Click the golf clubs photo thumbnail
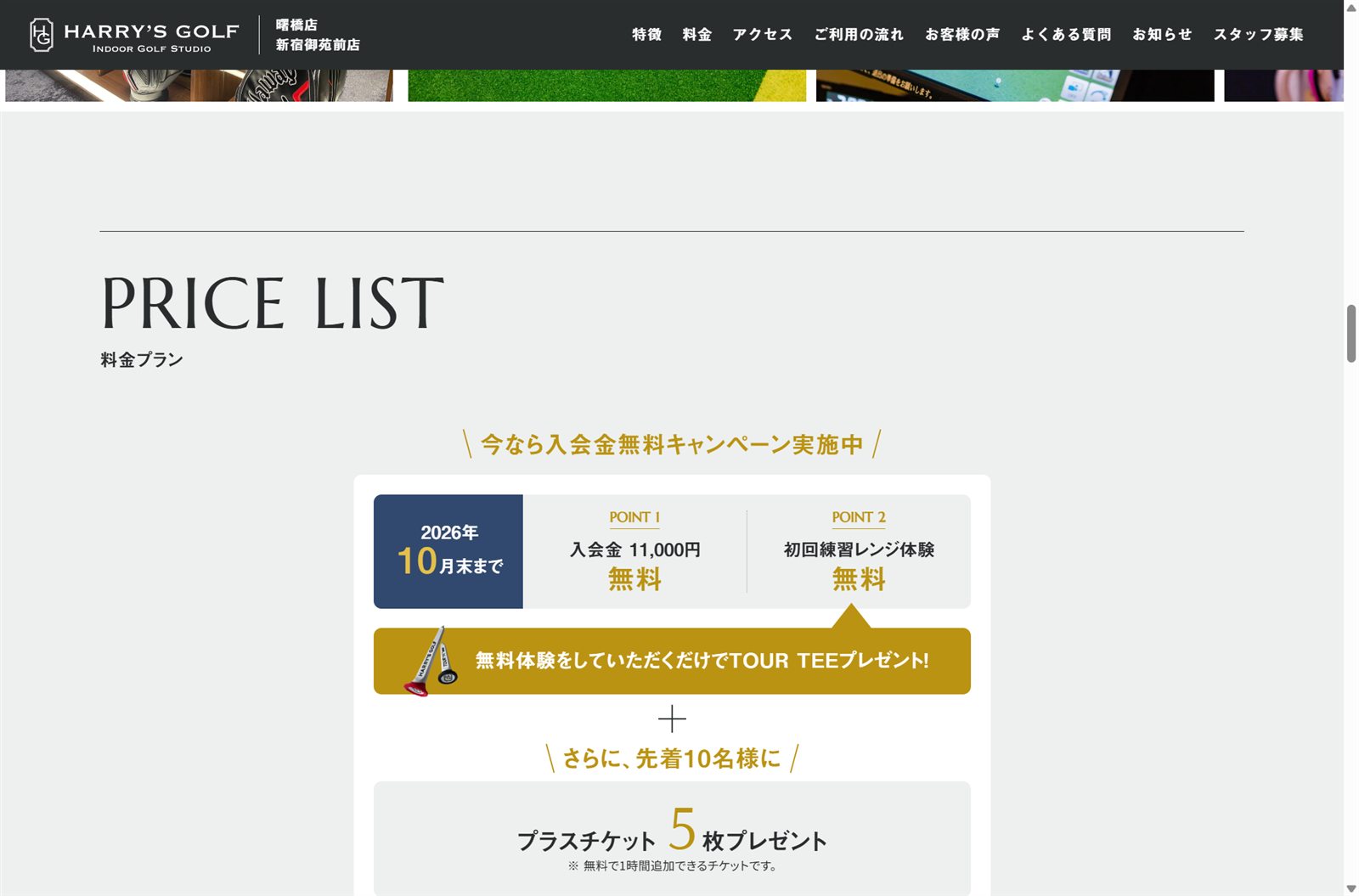The width and height of the screenshot is (1359, 896). pos(199,86)
